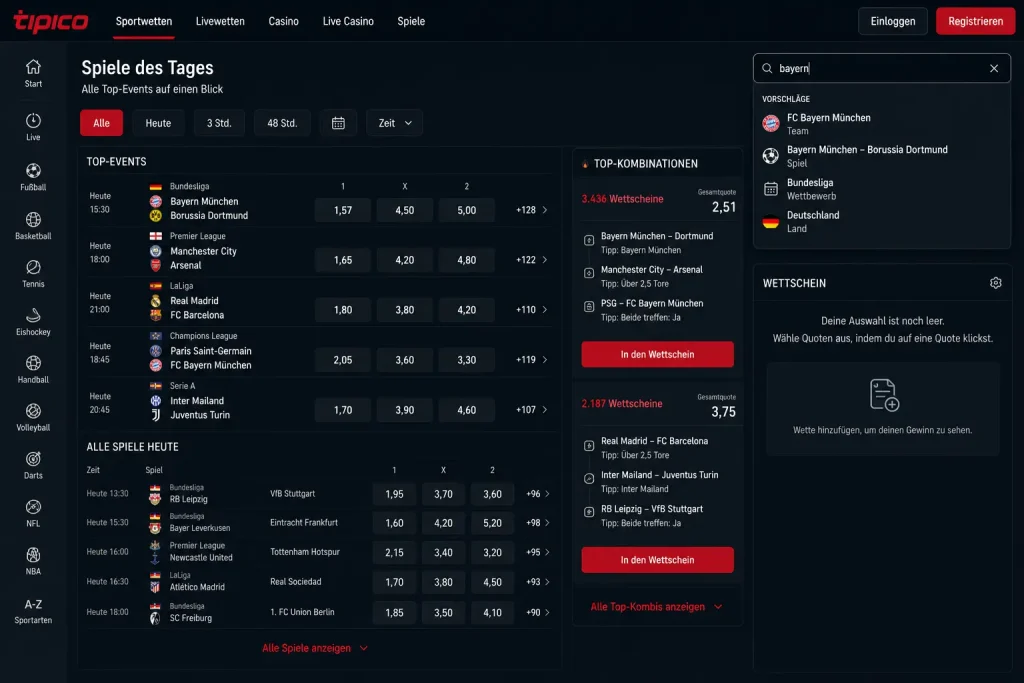Screen dimensions: 1024x683
Task: Click the Registrieren button
Action: click(976, 22)
